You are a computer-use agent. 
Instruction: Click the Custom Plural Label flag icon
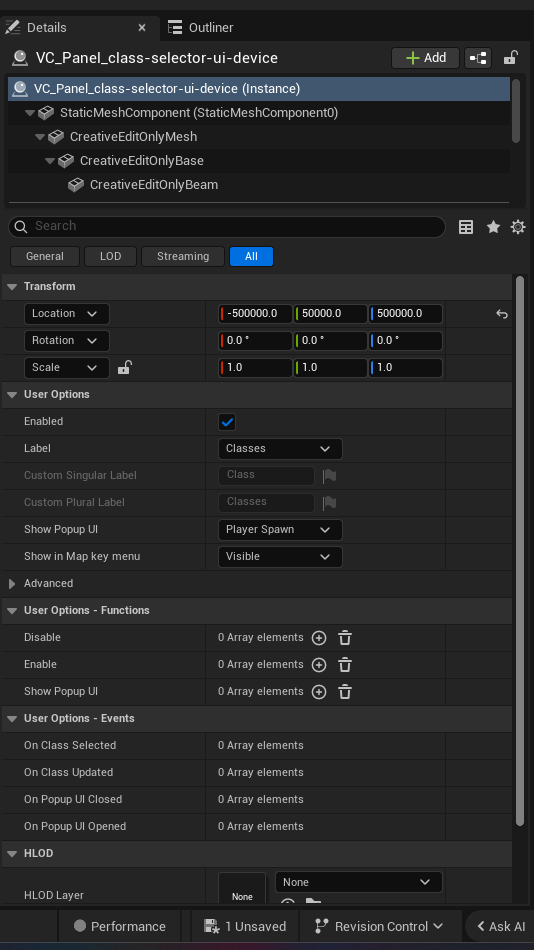point(330,502)
